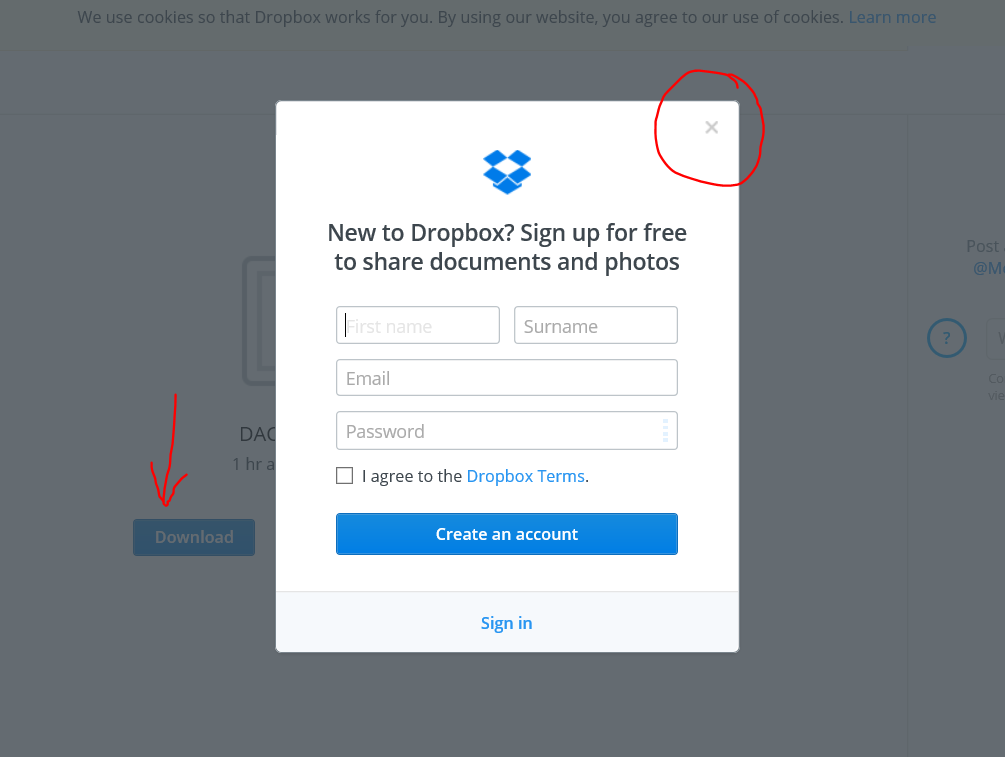Open the cookies Learn more link
The height and width of the screenshot is (757, 1005).
(x=892, y=17)
